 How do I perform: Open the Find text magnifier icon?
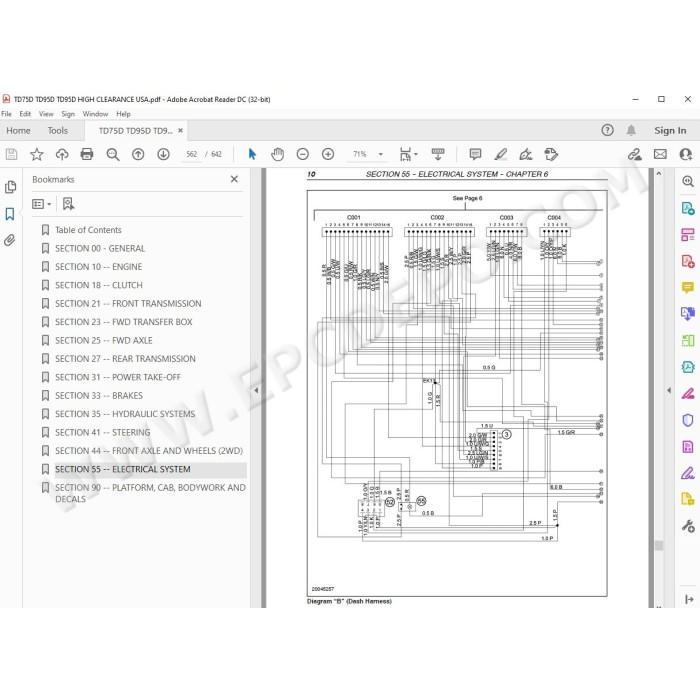[112, 154]
